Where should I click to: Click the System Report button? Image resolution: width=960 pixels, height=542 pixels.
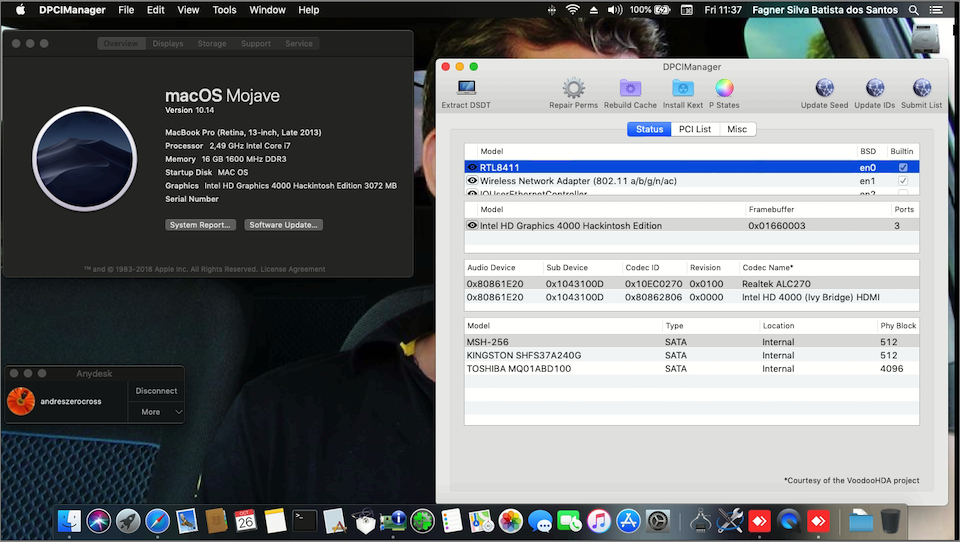click(x=200, y=225)
